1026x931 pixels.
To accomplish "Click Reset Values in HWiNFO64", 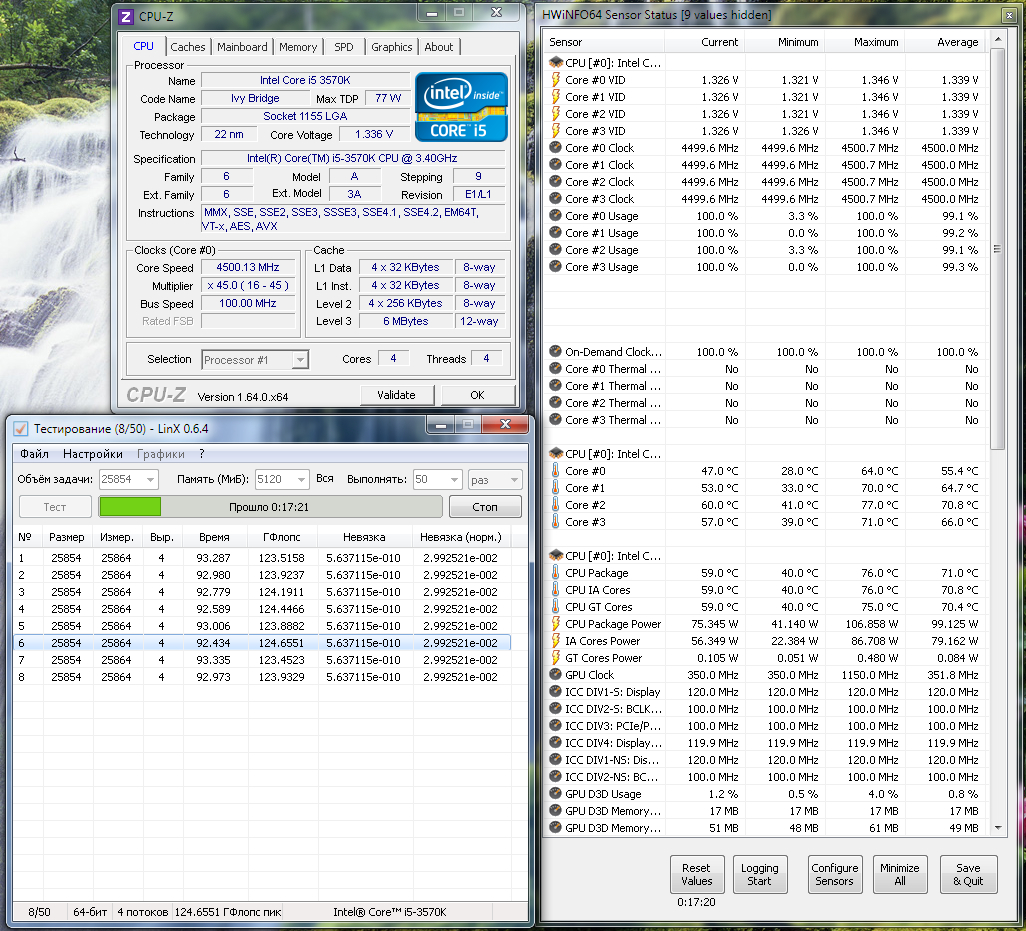I will point(696,875).
